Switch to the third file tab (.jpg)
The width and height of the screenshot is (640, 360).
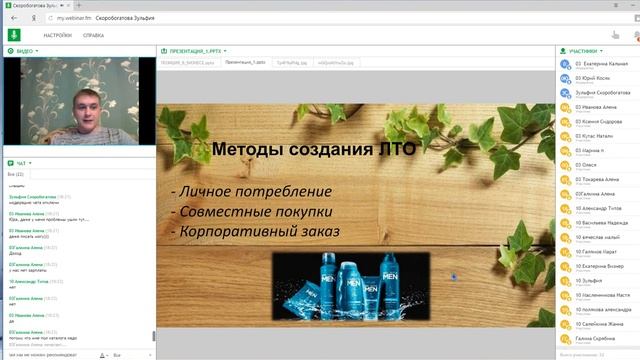point(292,63)
